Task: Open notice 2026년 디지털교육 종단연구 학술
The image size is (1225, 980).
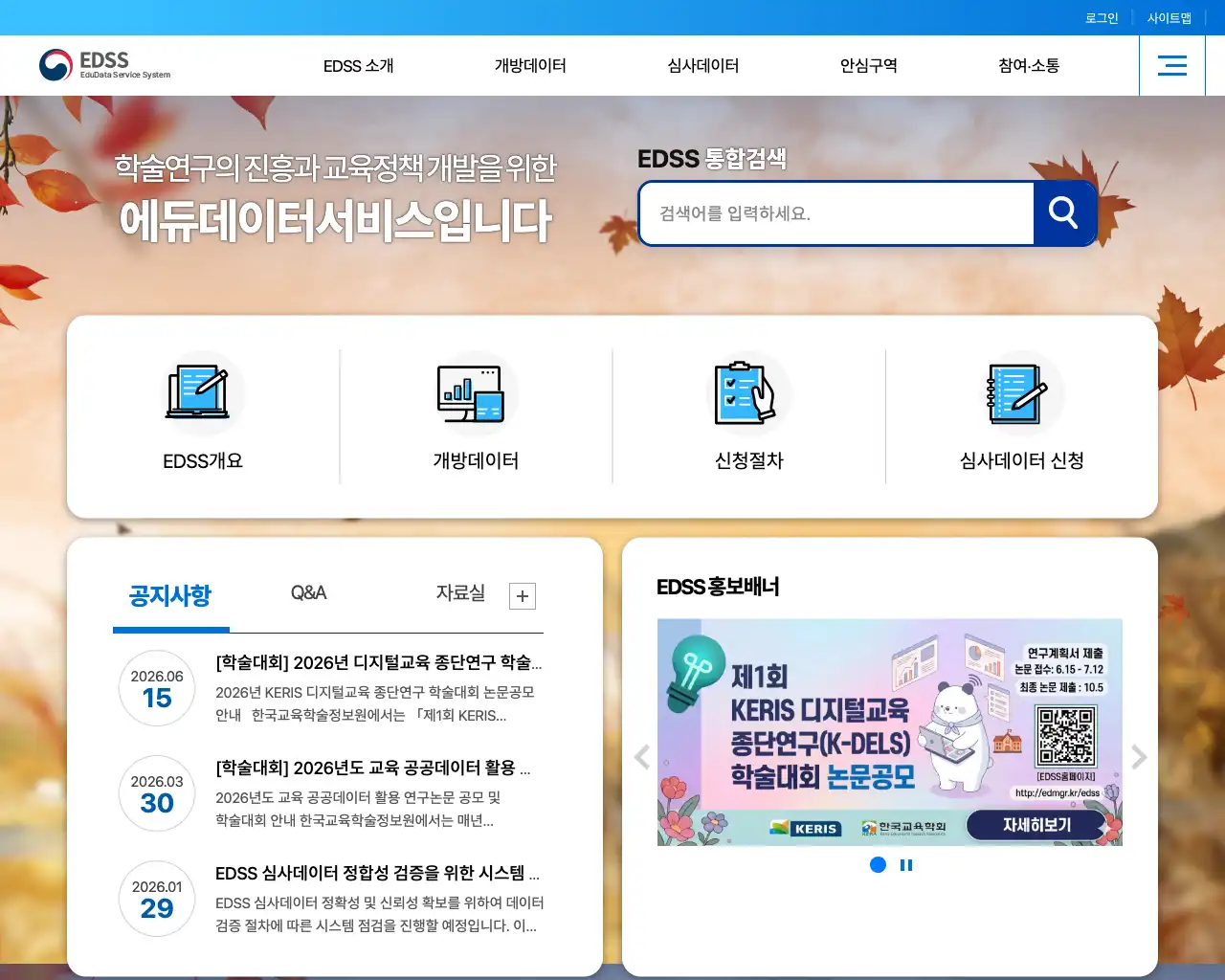Action: tap(379, 662)
